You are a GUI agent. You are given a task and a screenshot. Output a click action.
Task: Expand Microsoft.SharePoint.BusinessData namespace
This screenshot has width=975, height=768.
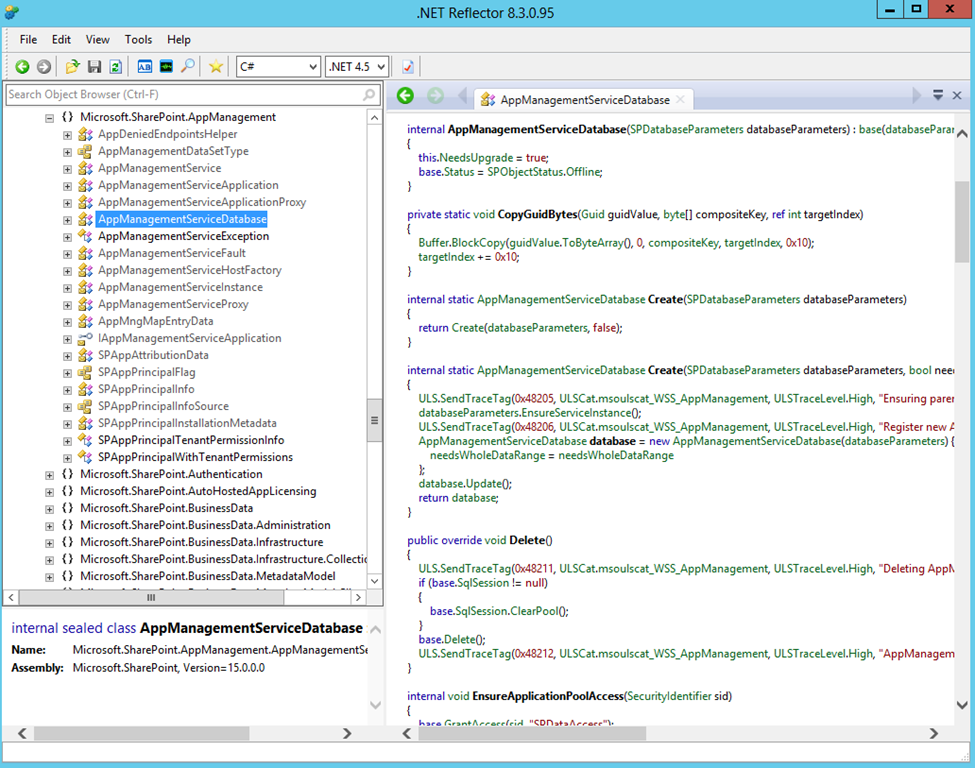(49, 509)
